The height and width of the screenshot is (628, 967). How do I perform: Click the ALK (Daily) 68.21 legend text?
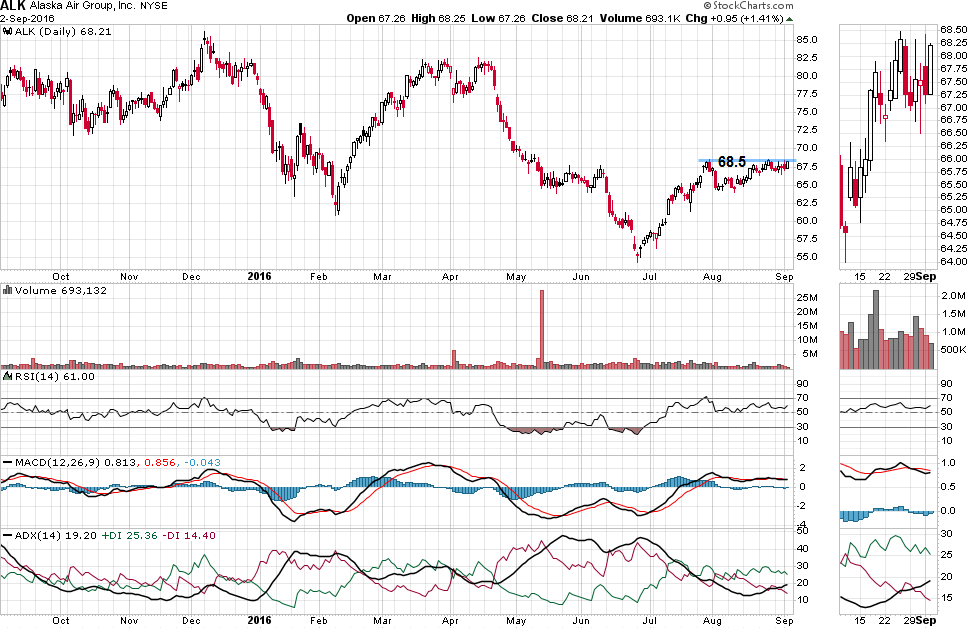(63, 31)
